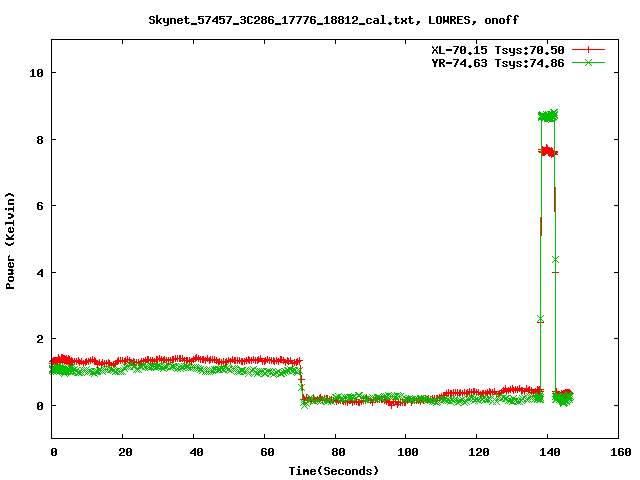
Task: Click the Time(Seconds) axis label
Action: 333,471
